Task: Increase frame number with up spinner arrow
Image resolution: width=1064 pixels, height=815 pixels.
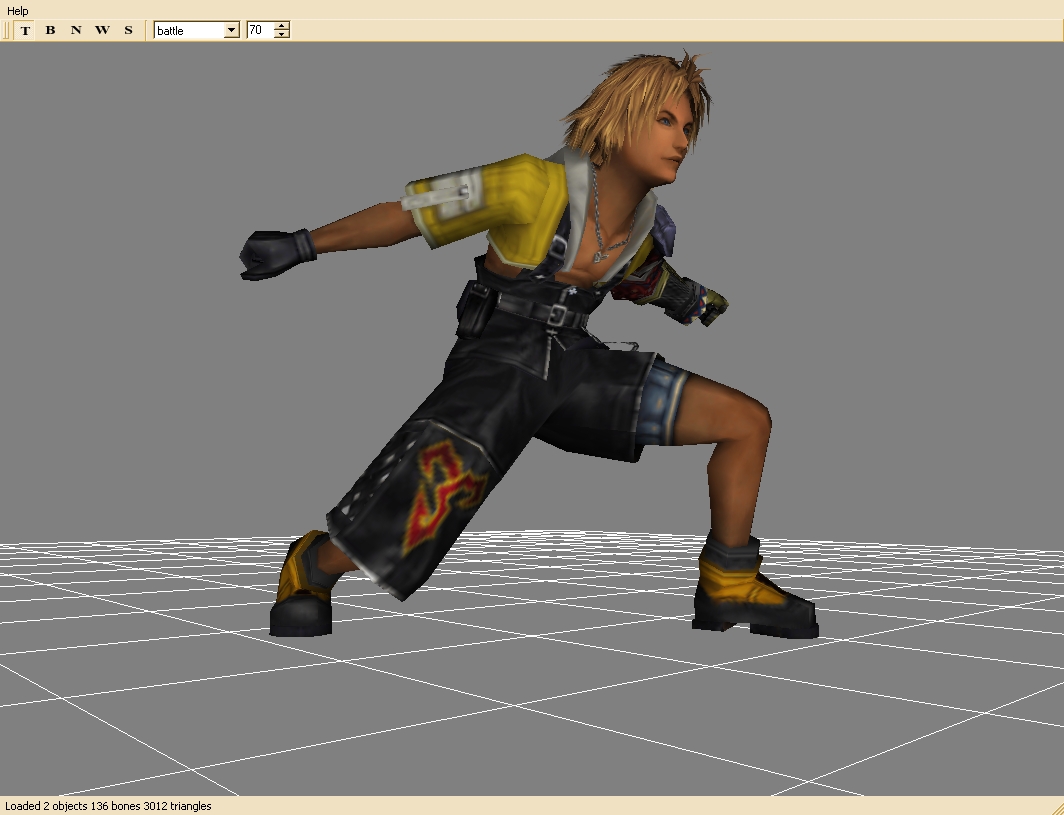Action: pos(282,26)
